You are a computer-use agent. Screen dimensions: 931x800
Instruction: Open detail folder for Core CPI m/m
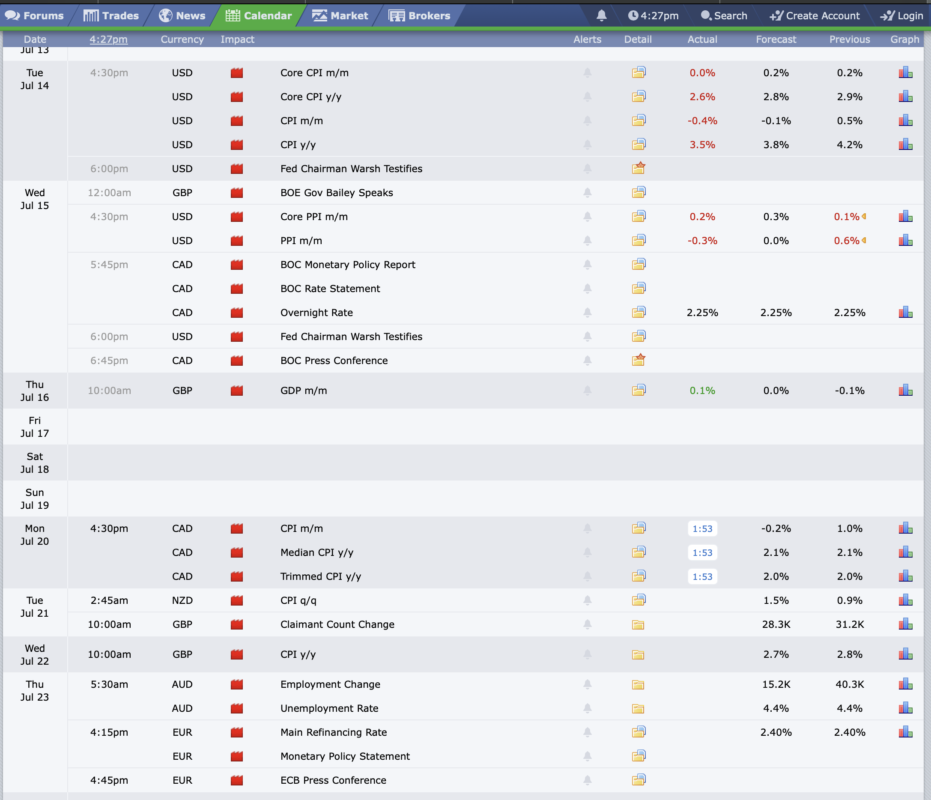pos(638,72)
